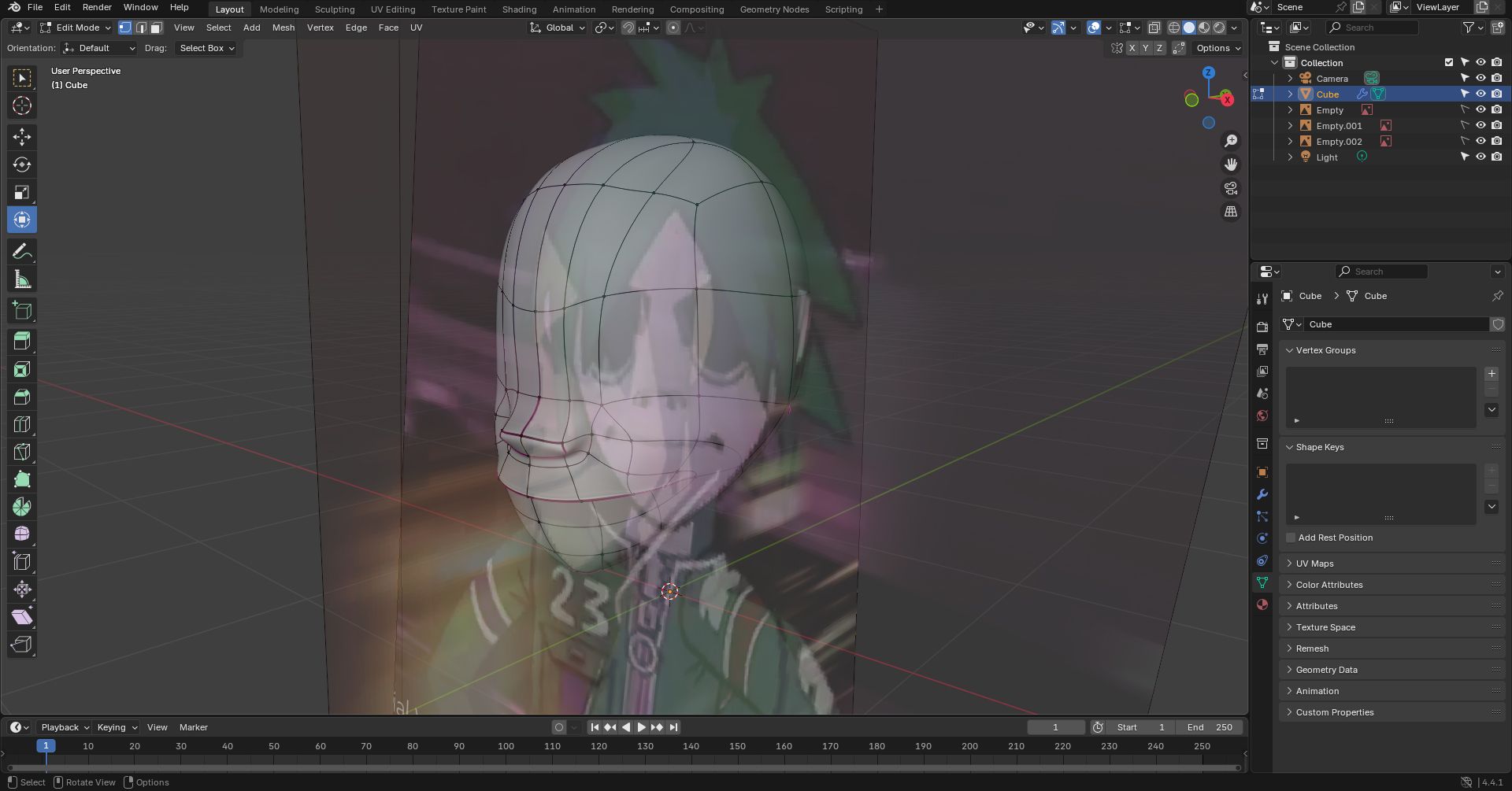Activate the Annotate pencil tool
Screen dimensions: 1512x791
click(x=22, y=252)
